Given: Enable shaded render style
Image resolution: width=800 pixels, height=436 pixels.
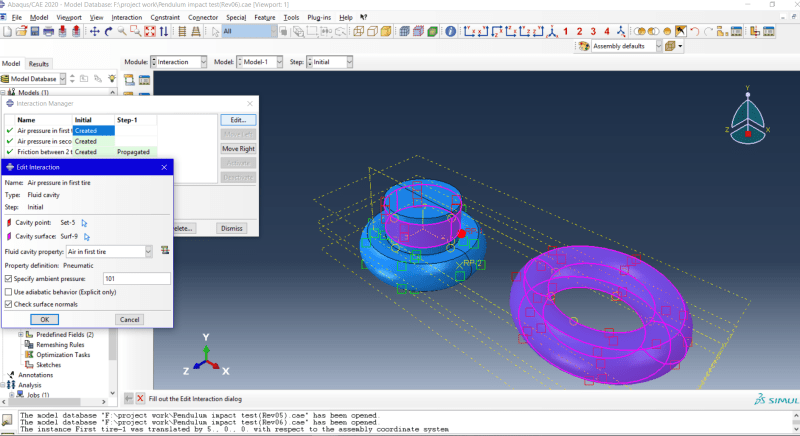Looking at the screenshot, I should (386, 32).
